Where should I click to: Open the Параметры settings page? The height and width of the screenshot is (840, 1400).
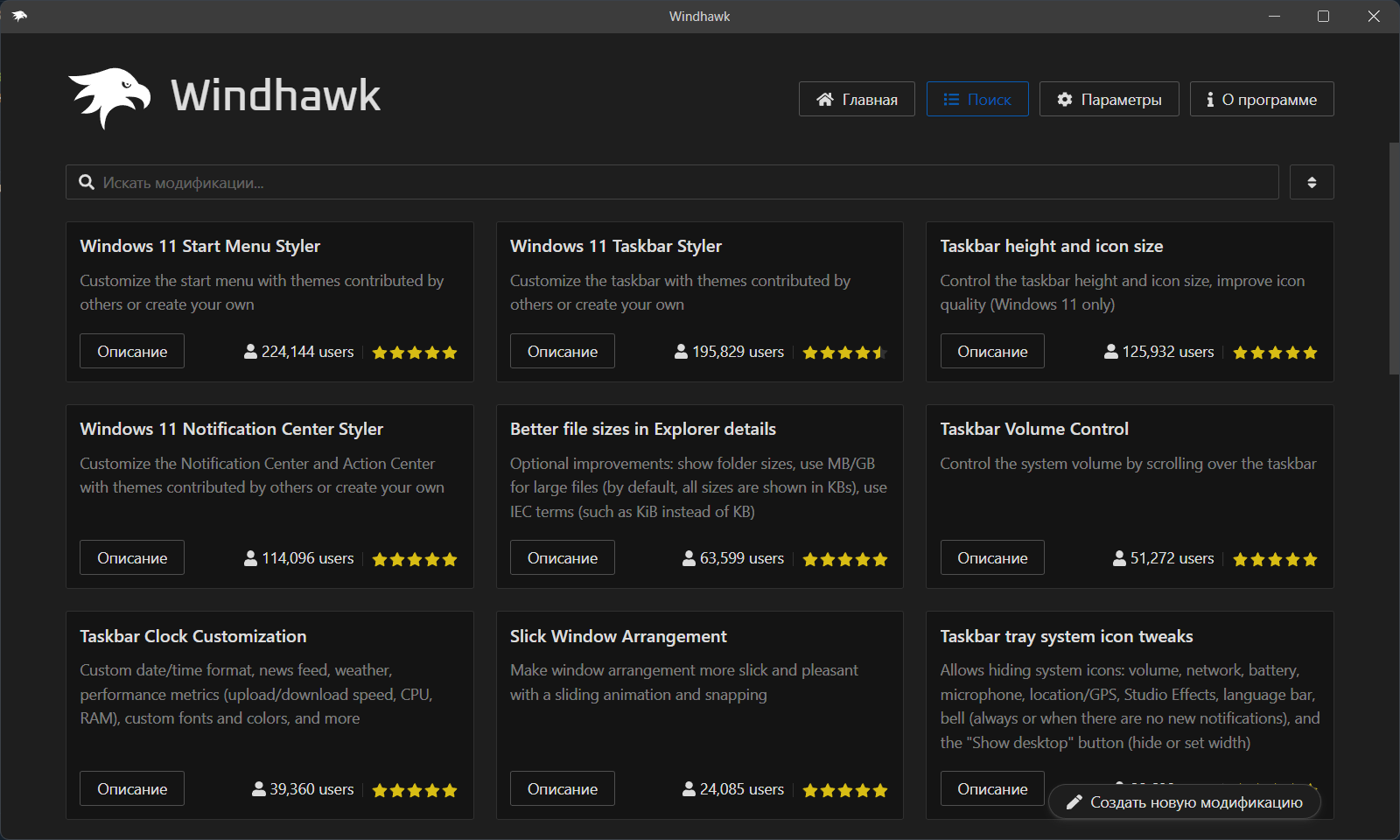pyautogui.click(x=1109, y=100)
